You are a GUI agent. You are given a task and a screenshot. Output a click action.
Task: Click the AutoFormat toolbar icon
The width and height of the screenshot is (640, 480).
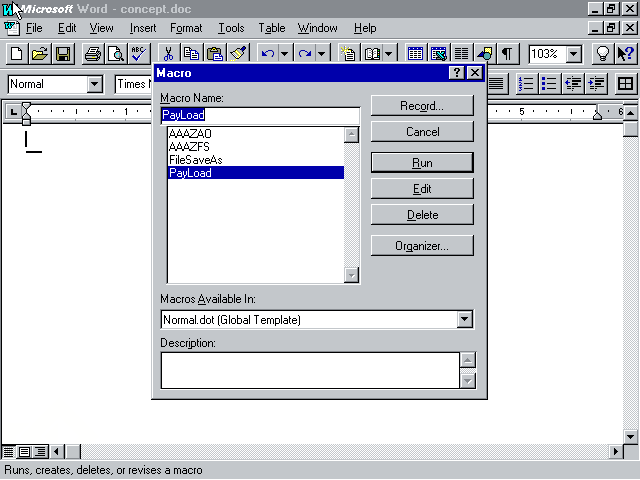[348, 53]
